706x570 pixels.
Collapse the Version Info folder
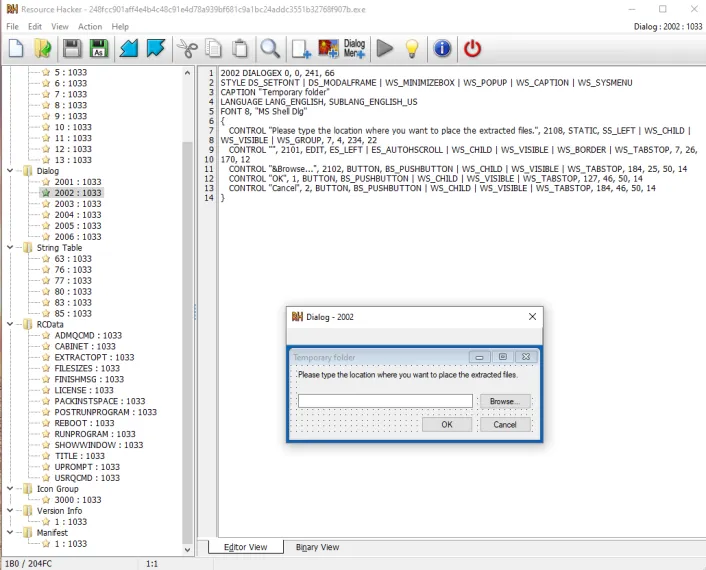10,511
